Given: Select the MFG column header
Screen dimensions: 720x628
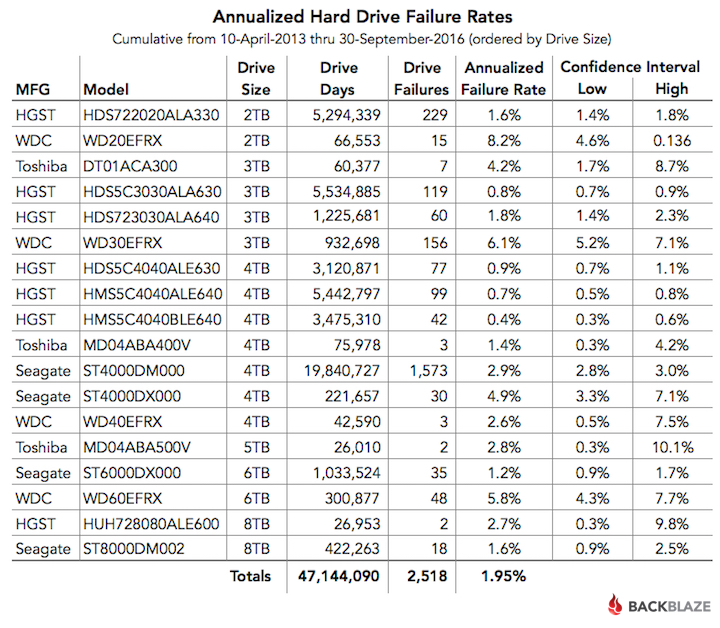Looking at the screenshot, I should (33, 89).
